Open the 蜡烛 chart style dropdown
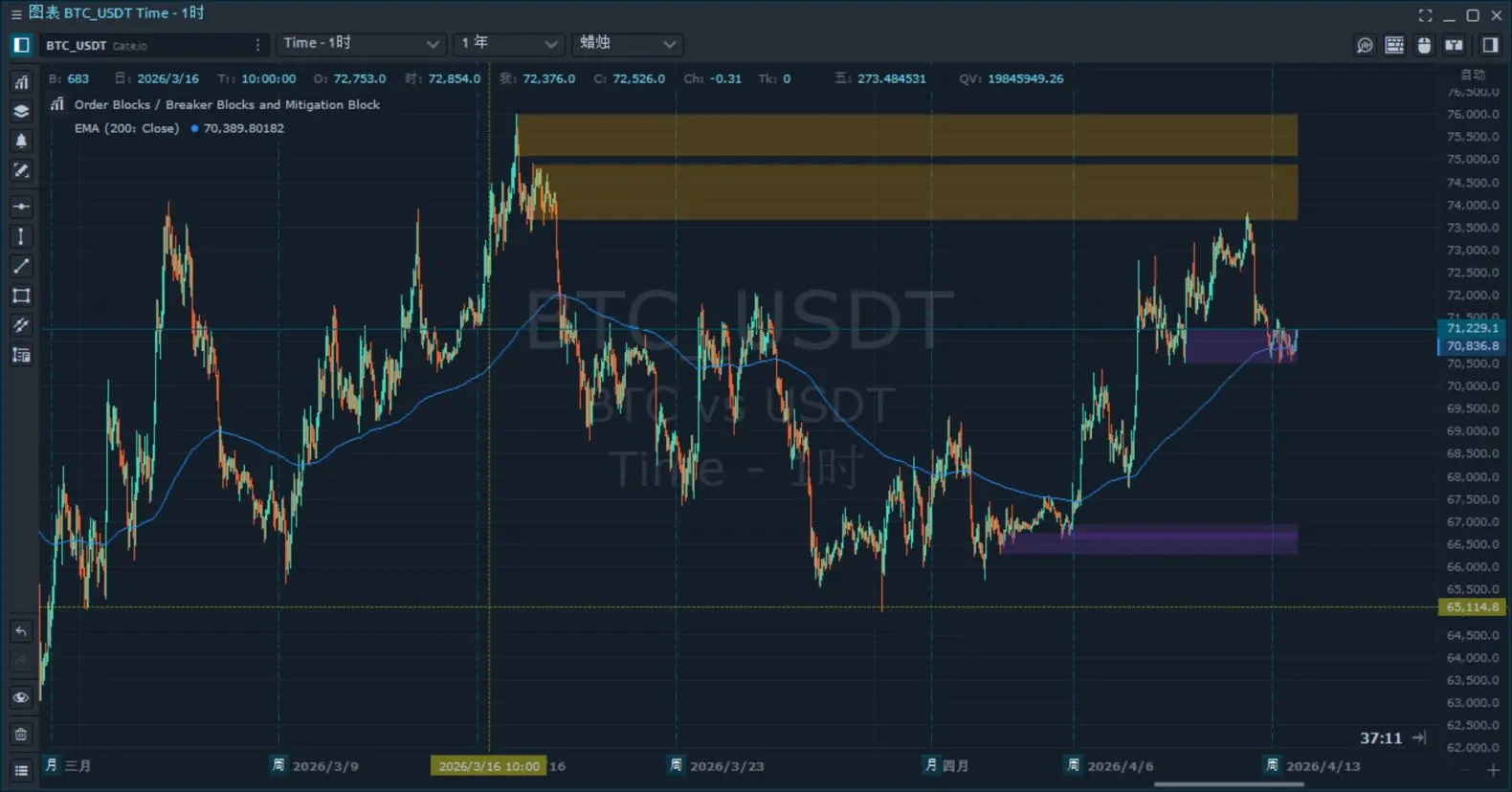This screenshot has height=792, width=1512. [627, 44]
